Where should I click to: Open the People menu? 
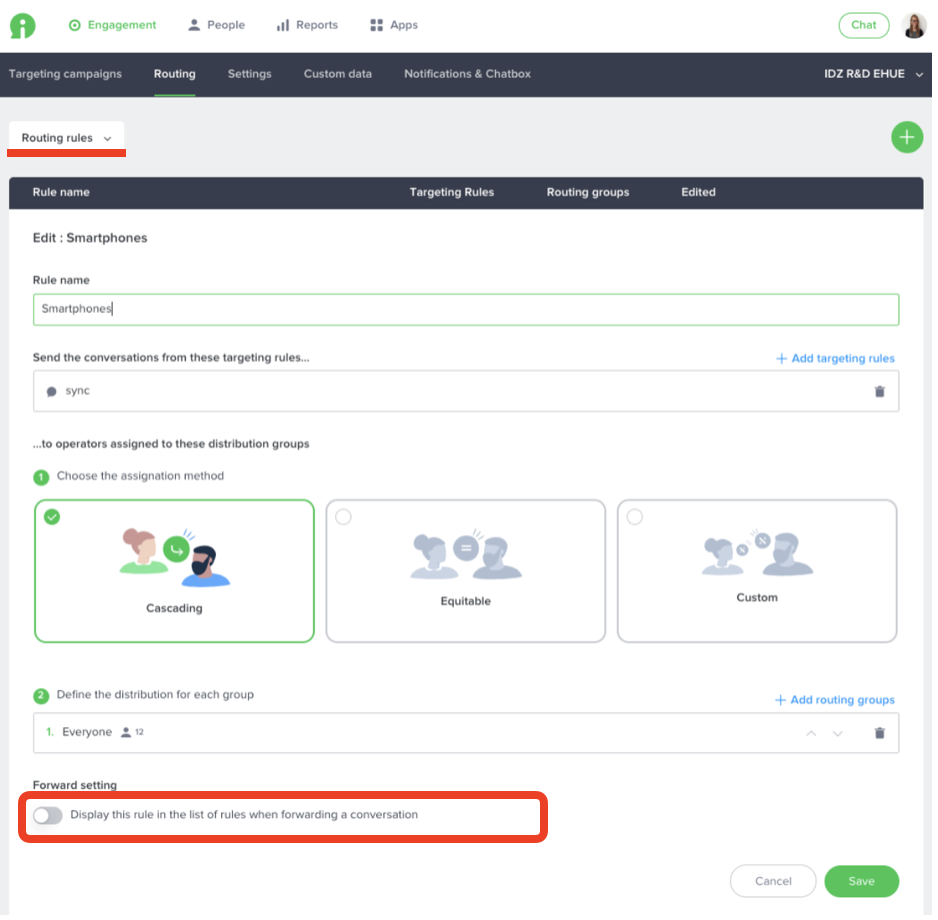pos(217,25)
